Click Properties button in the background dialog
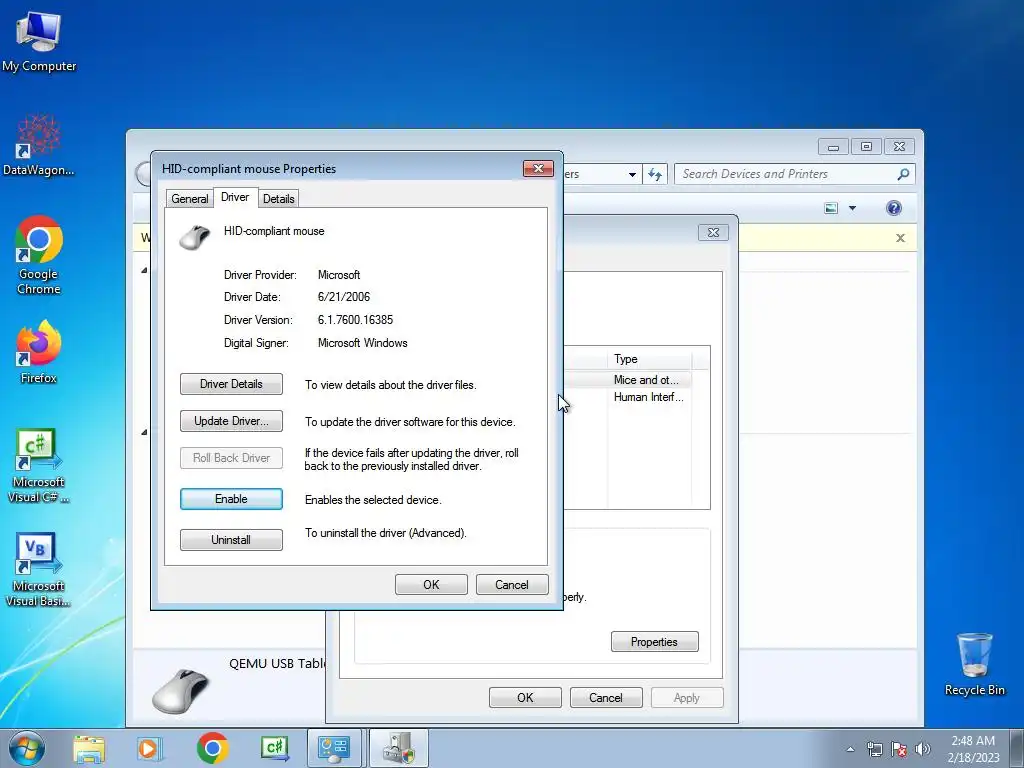This screenshot has width=1024, height=768. coord(654,642)
